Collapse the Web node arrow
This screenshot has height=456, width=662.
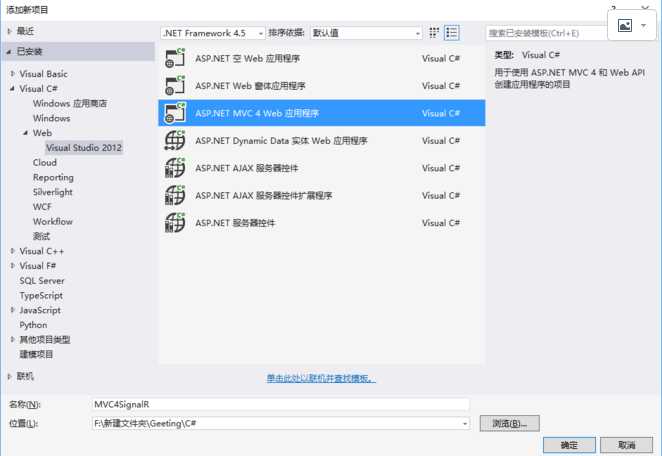point(26,133)
